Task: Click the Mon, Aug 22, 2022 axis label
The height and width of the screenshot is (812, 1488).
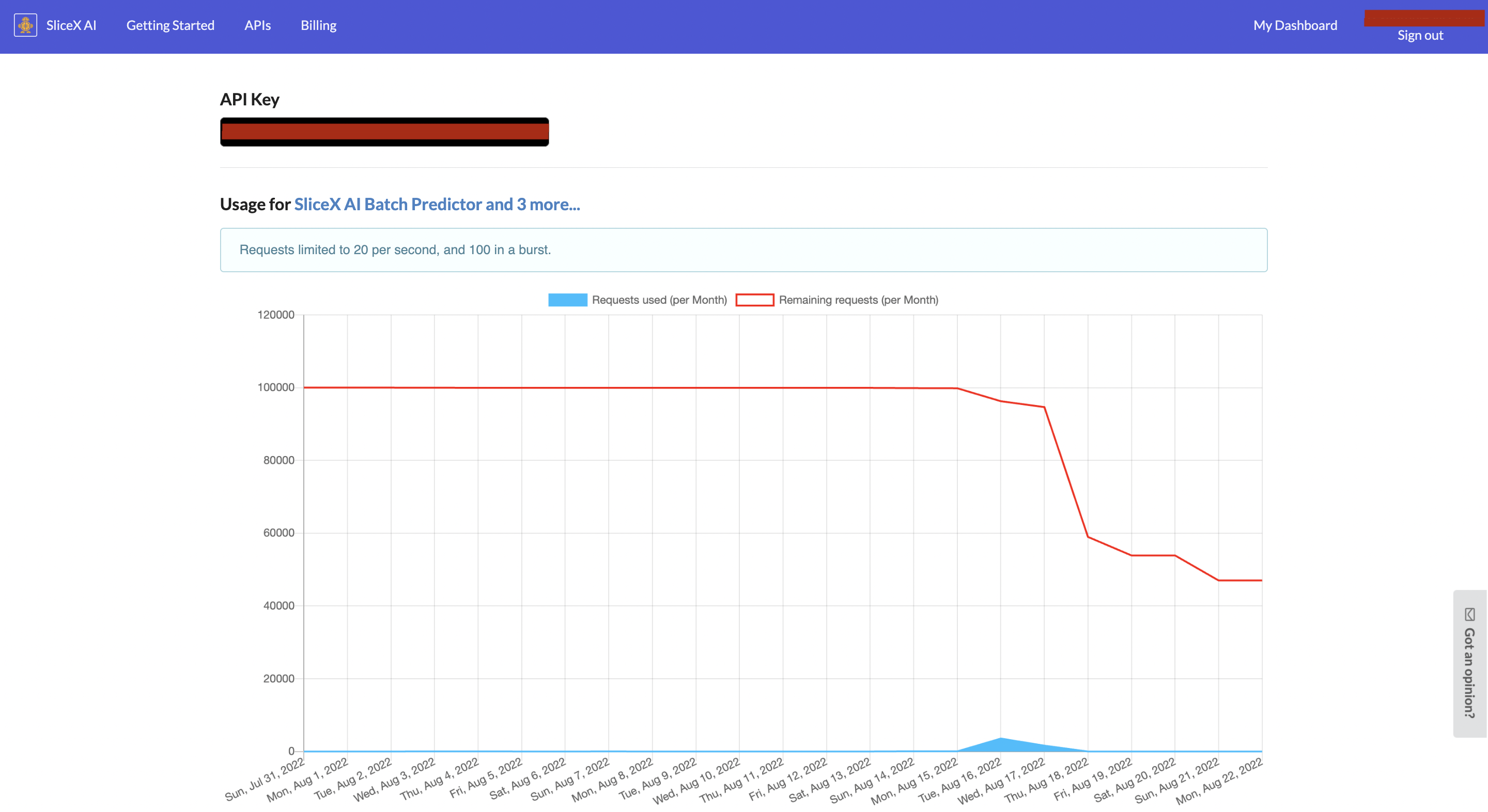Action: 1219,781
